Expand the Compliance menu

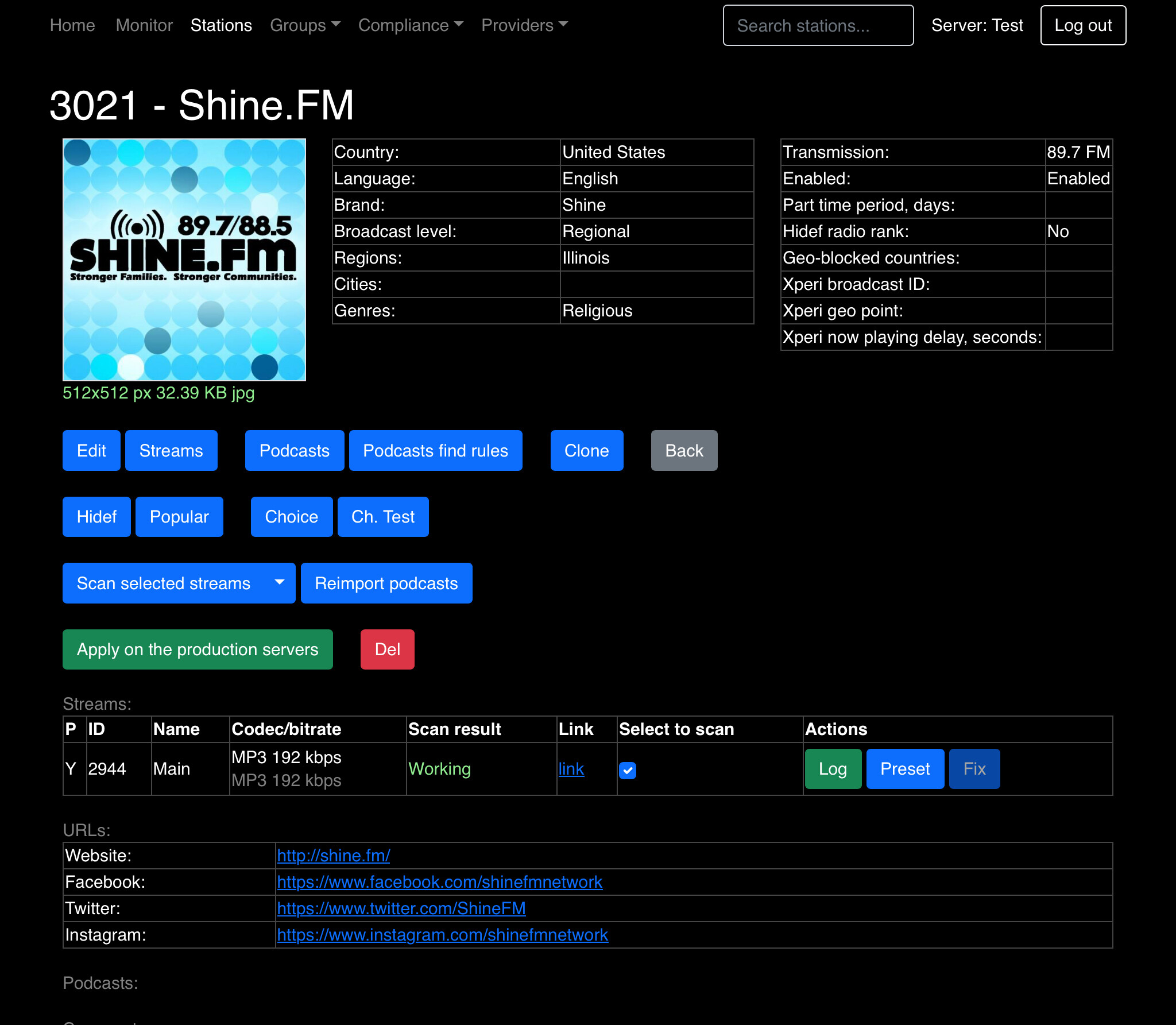(410, 25)
